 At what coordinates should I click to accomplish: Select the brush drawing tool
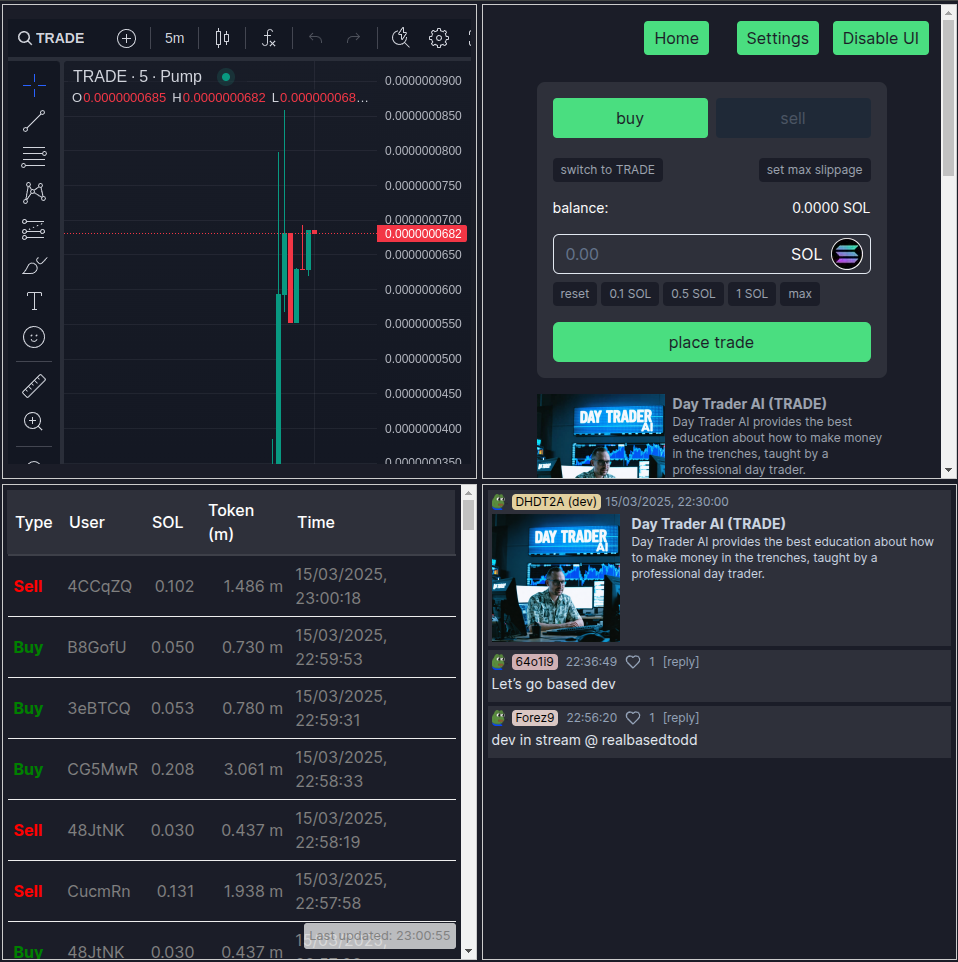34,265
